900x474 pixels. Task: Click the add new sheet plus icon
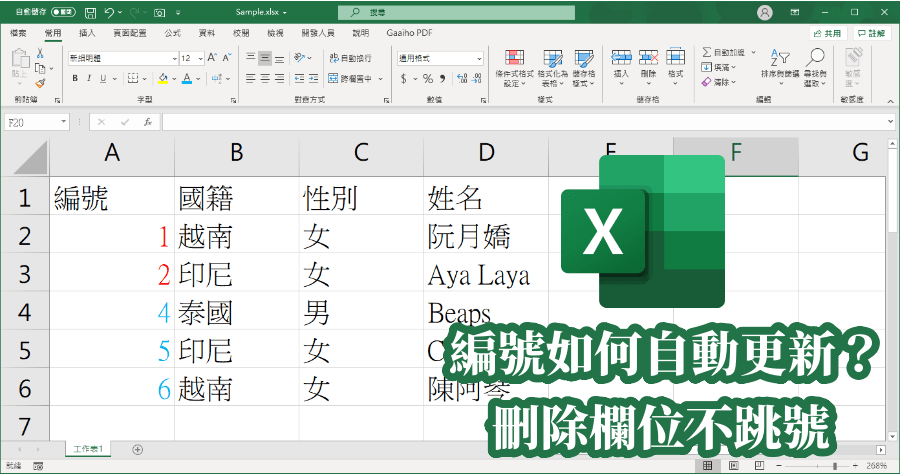pos(138,449)
